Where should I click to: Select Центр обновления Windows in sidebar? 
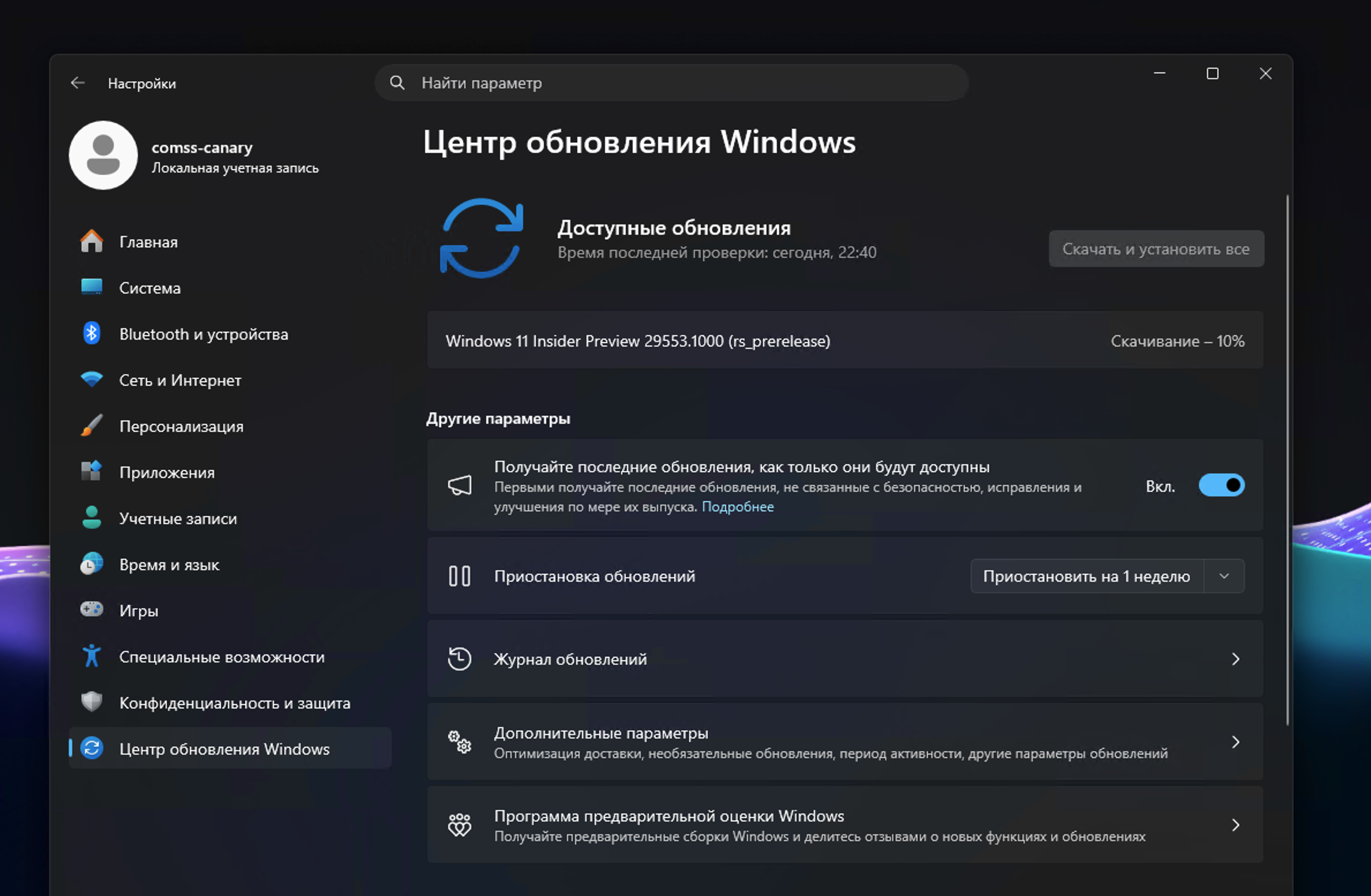tap(230, 748)
